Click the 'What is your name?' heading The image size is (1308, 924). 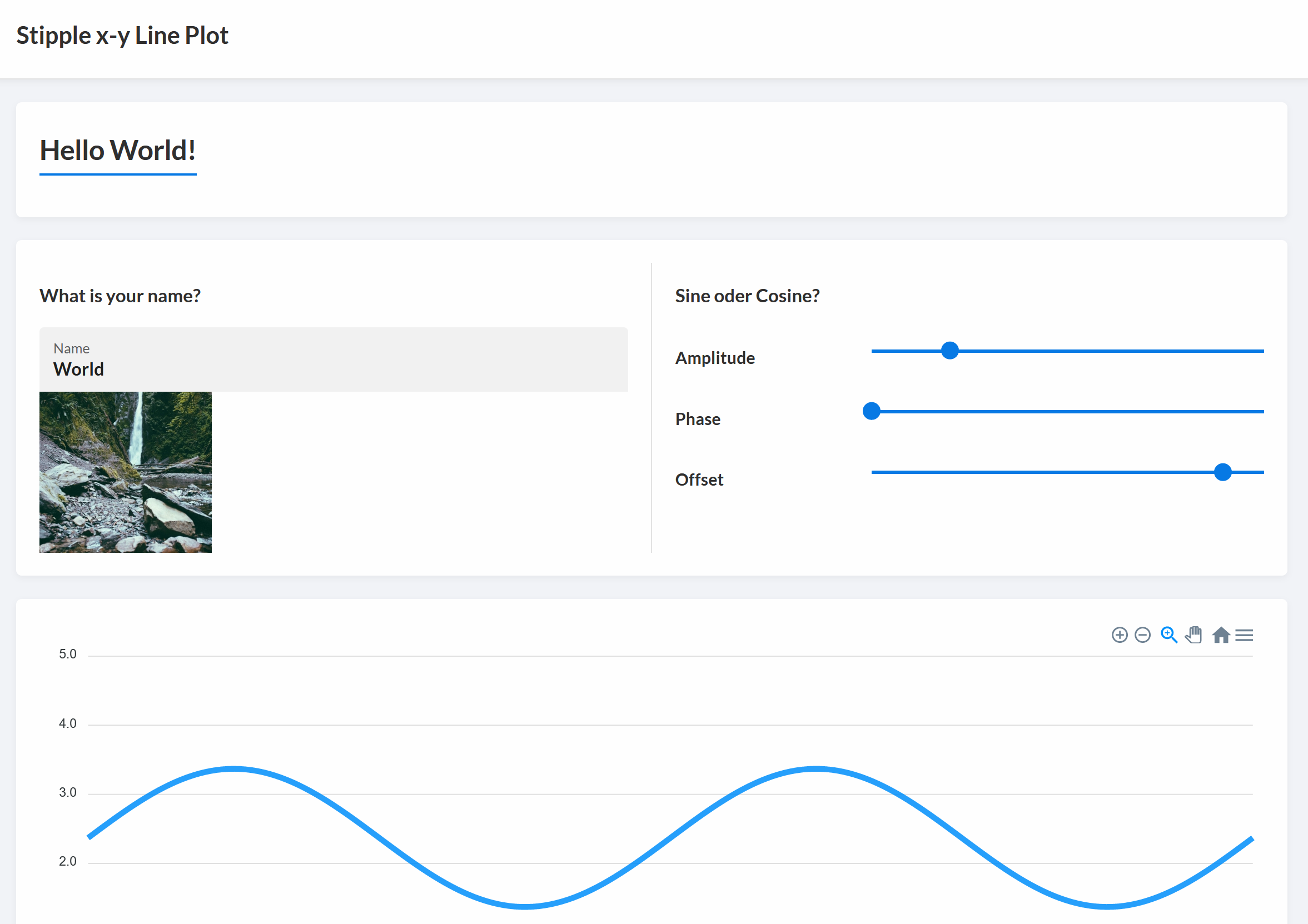point(120,296)
